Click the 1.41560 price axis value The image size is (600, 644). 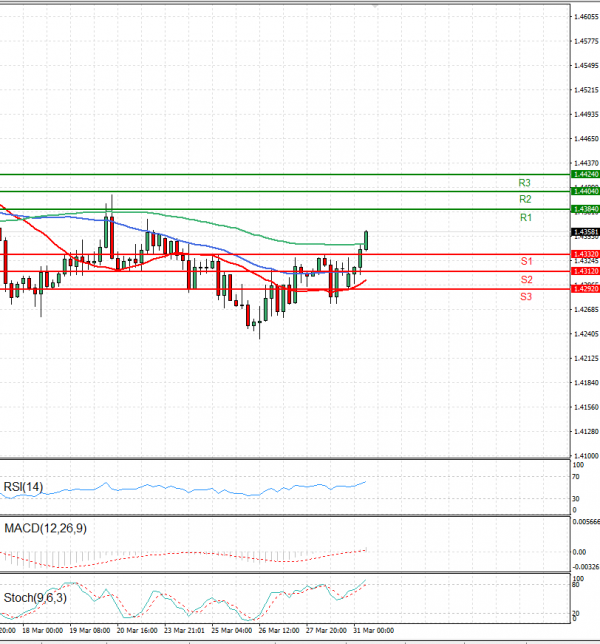(x=586, y=407)
